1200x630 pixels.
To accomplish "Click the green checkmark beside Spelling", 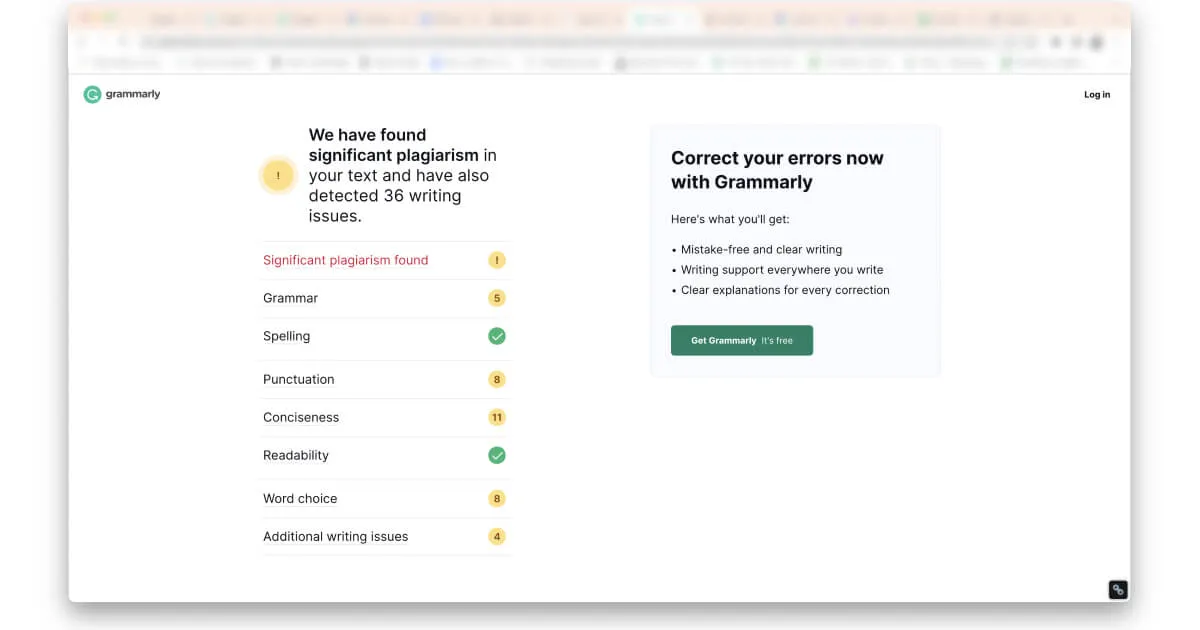I will pyautogui.click(x=497, y=336).
